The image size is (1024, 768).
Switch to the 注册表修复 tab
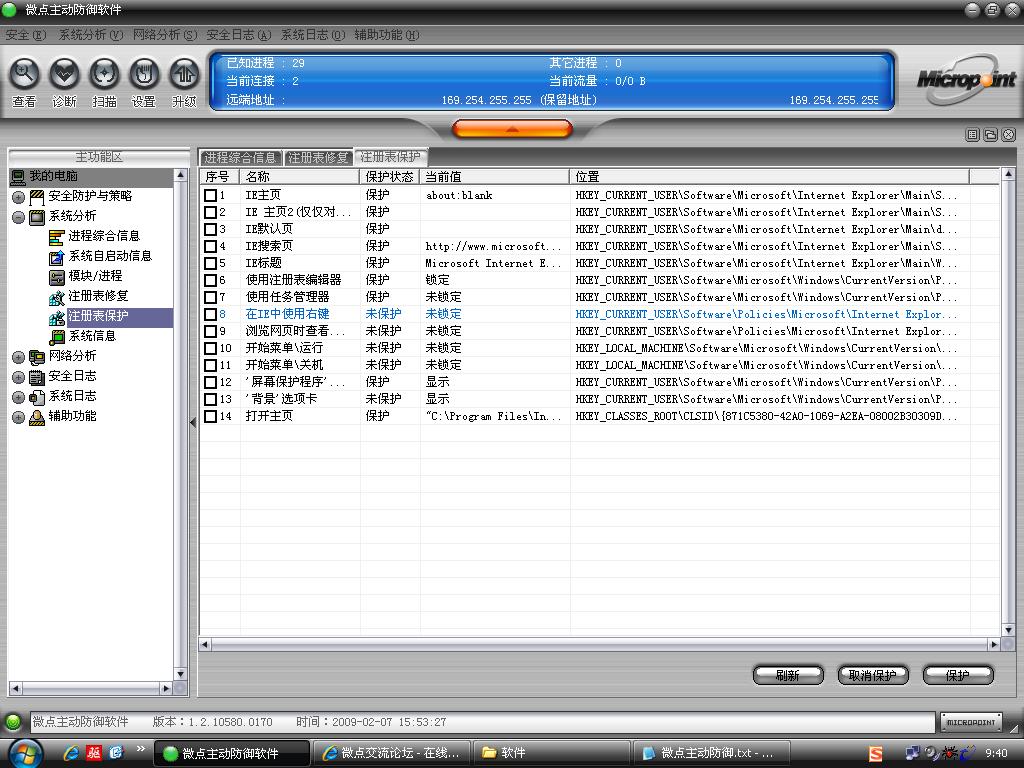pos(318,157)
